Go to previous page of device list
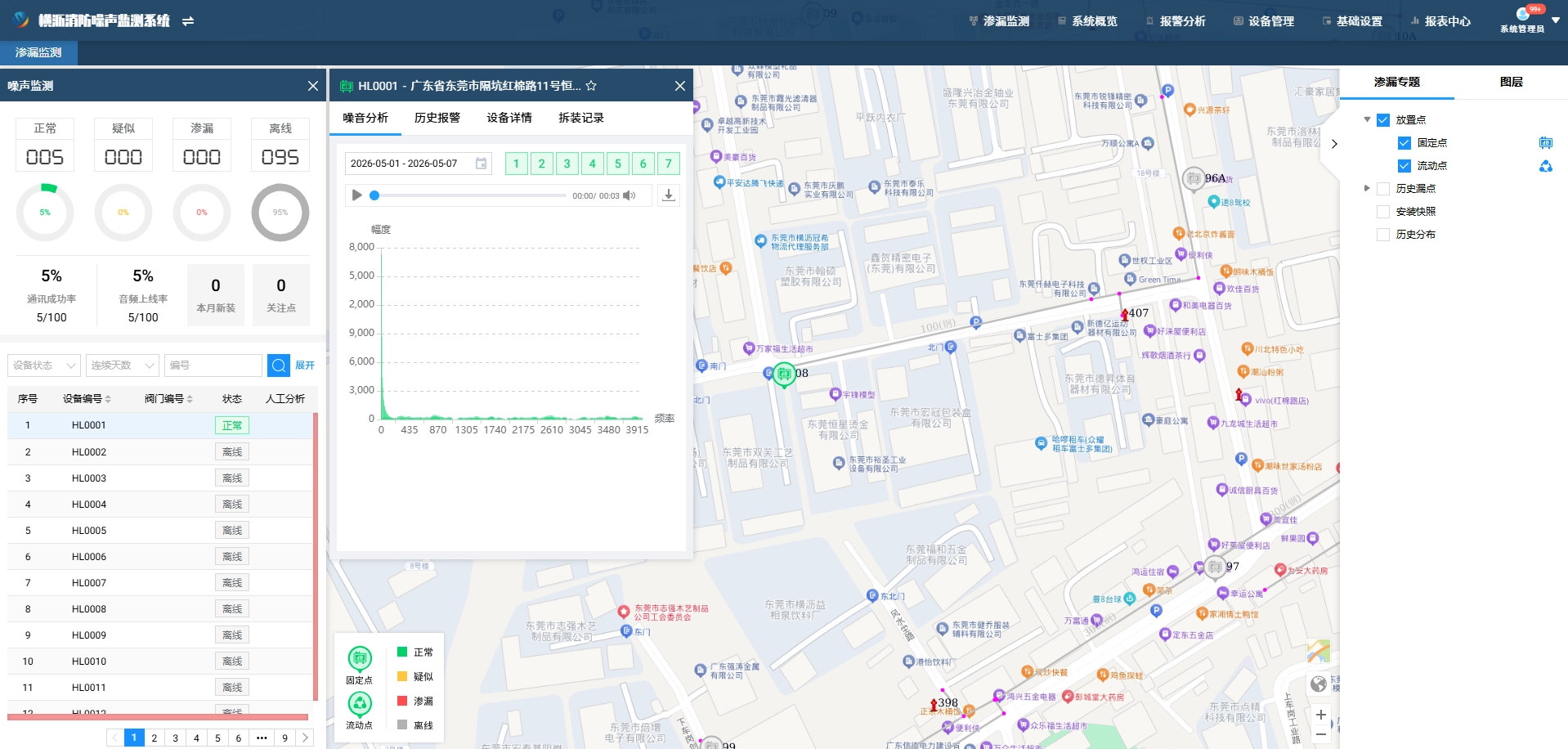 (x=114, y=738)
